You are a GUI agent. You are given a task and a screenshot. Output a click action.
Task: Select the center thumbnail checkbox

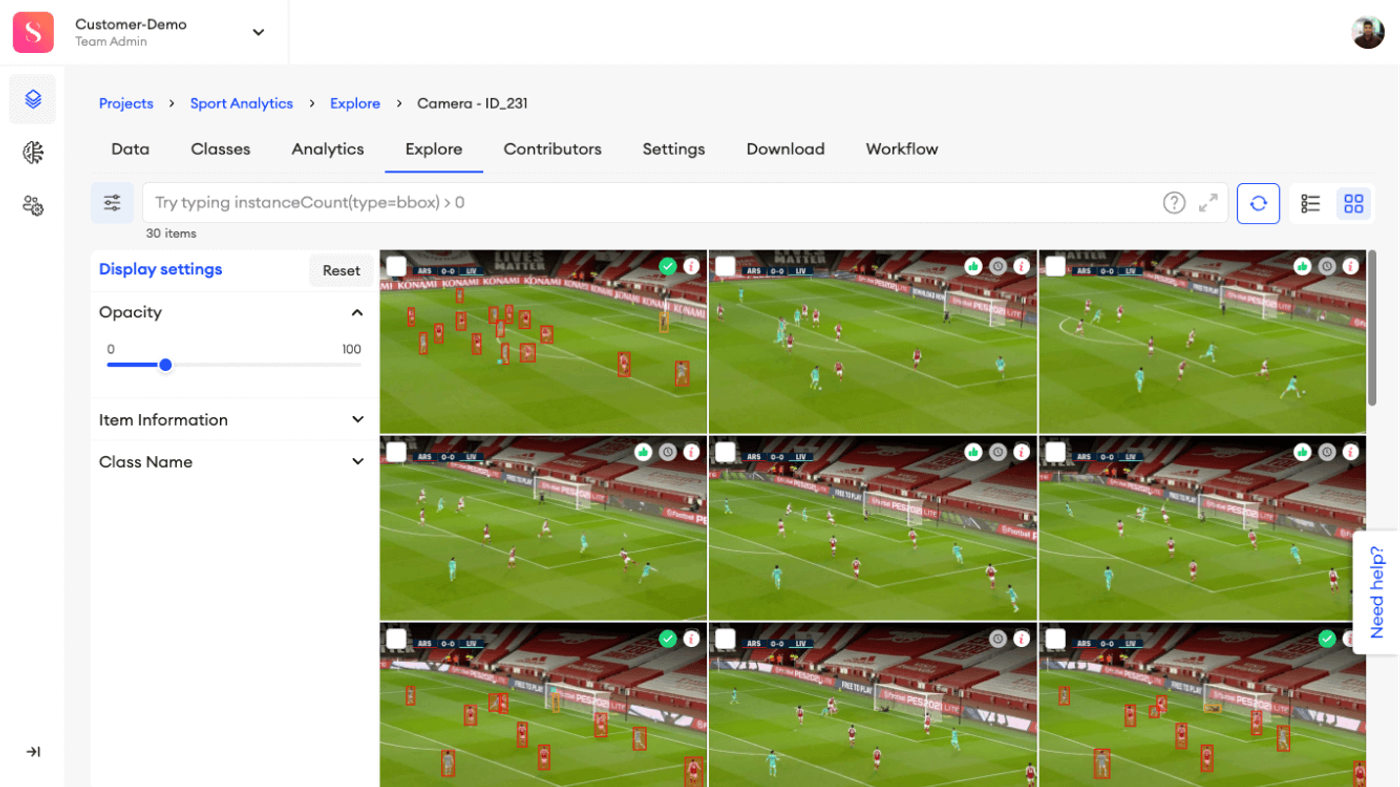tap(725, 452)
